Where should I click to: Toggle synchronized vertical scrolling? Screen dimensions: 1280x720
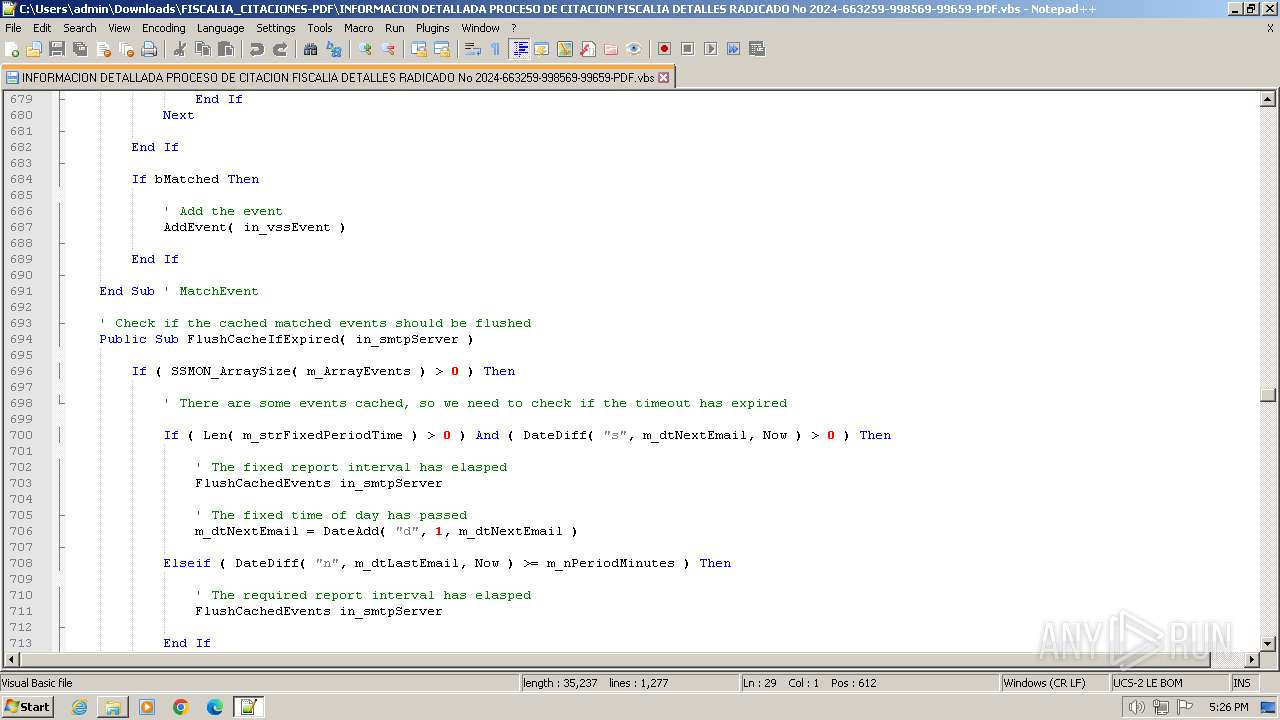pyautogui.click(x=419, y=49)
